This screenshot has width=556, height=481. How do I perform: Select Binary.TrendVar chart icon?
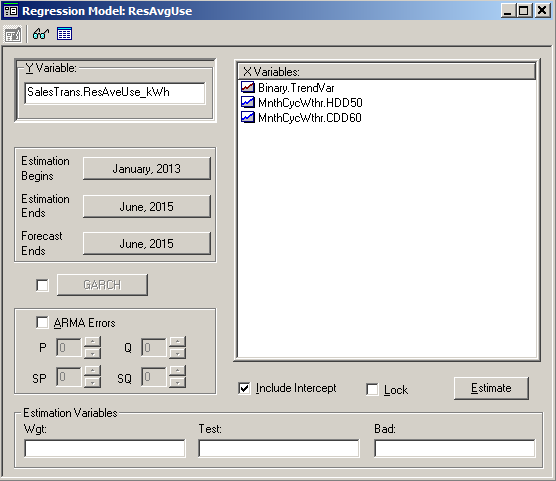click(x=248, y=87)
